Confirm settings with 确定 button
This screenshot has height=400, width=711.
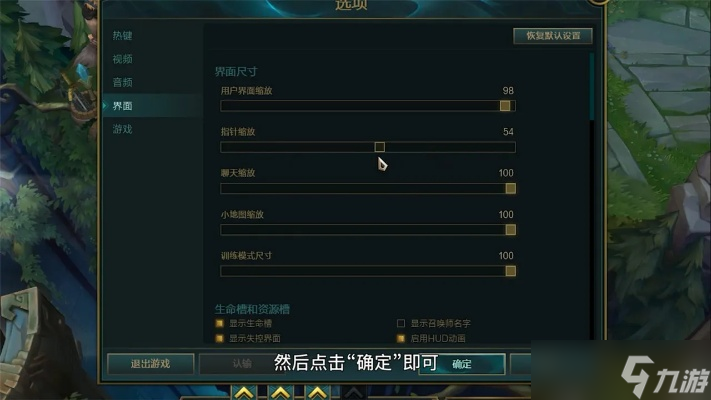pos(462,364)
